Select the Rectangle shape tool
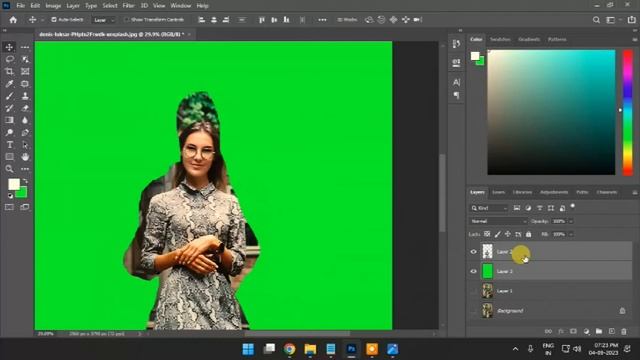Screen dimensions: 640x360 (9, 157)
